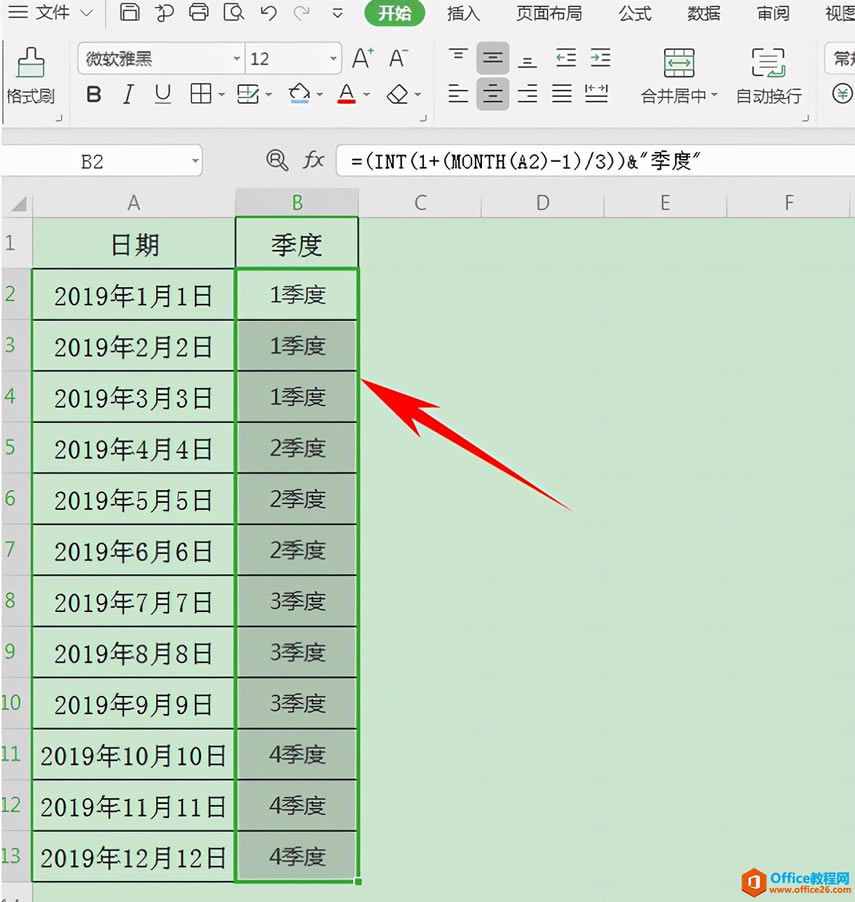Click the Name Box showing B2
The width and height of the screenshot is (855, 902).
(x=95, y=162)
